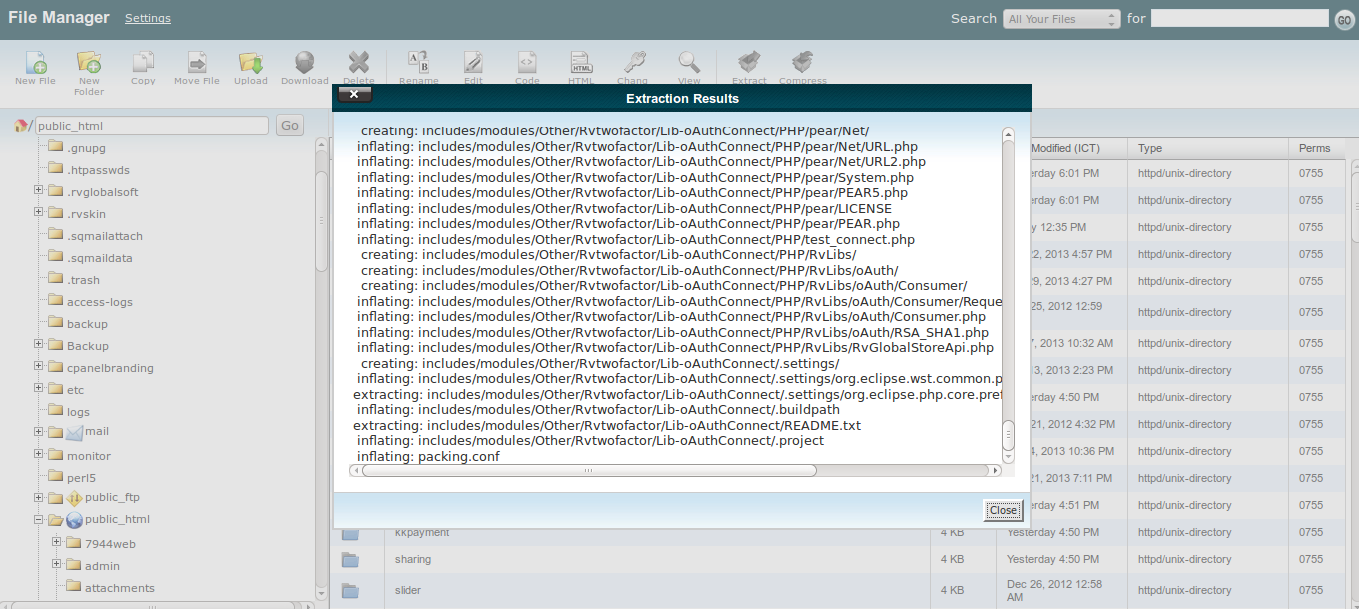The width and height of the screenshot is (1359, 609).
Task: Click the search Go button
Action: pyautogui.click(x=1344, y=19)
